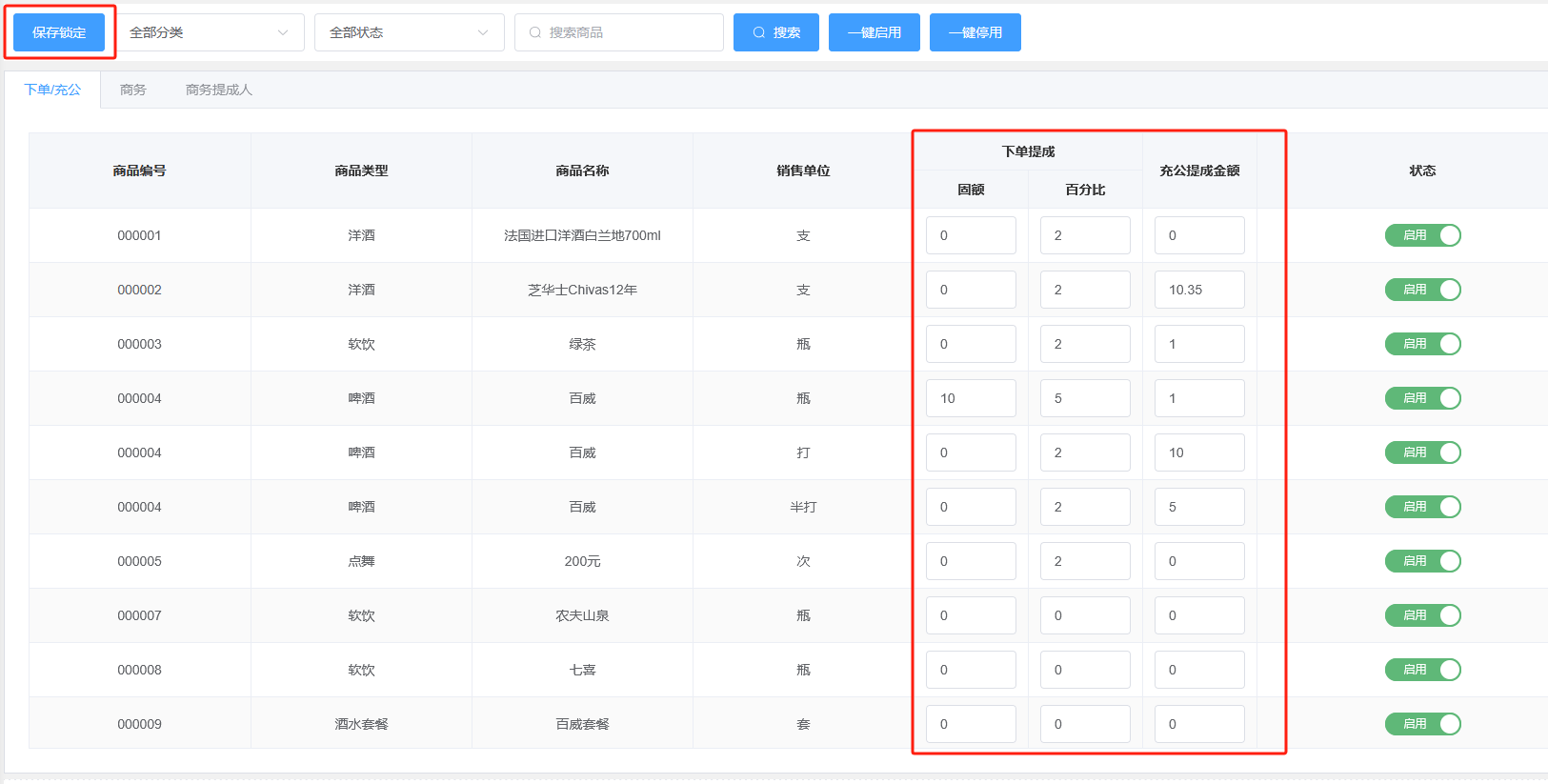Open the 商务提成人 tab
Viewport: 1548px width, 784px height.
218,90
